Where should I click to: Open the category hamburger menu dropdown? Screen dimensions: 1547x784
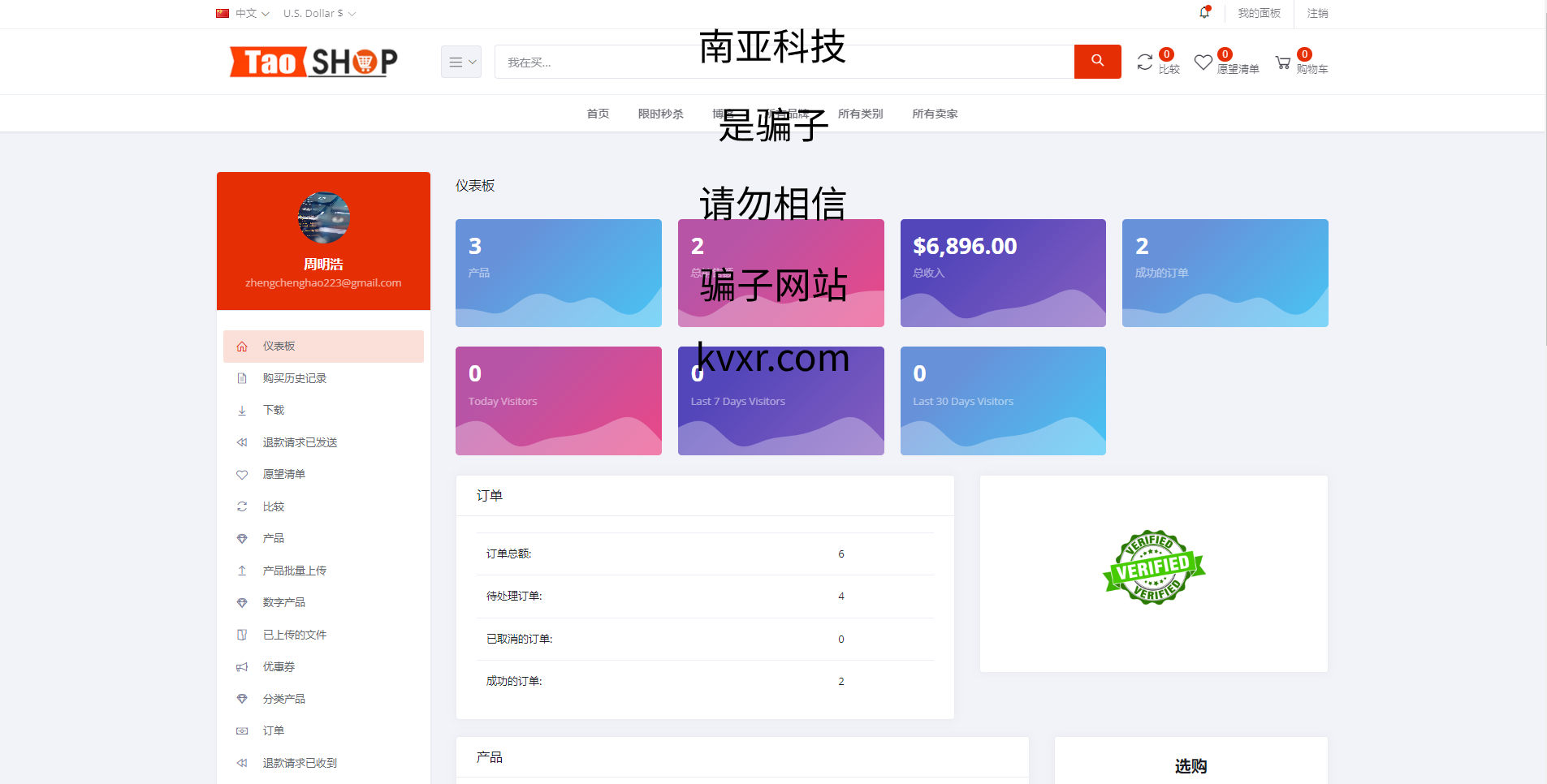coord(461,62)
